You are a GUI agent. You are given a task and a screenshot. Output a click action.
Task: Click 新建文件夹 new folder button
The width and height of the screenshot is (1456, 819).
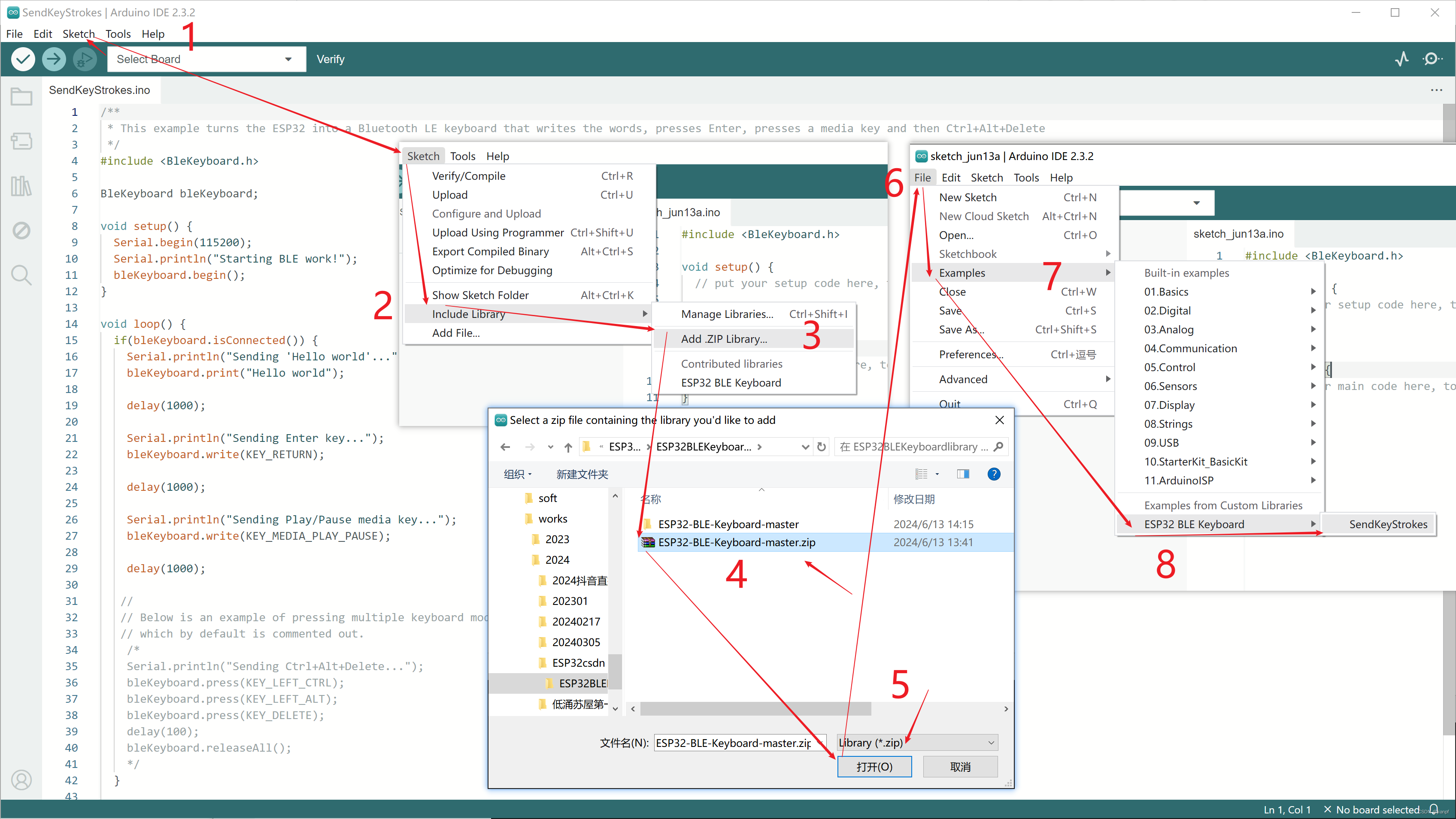click(582, 474)
